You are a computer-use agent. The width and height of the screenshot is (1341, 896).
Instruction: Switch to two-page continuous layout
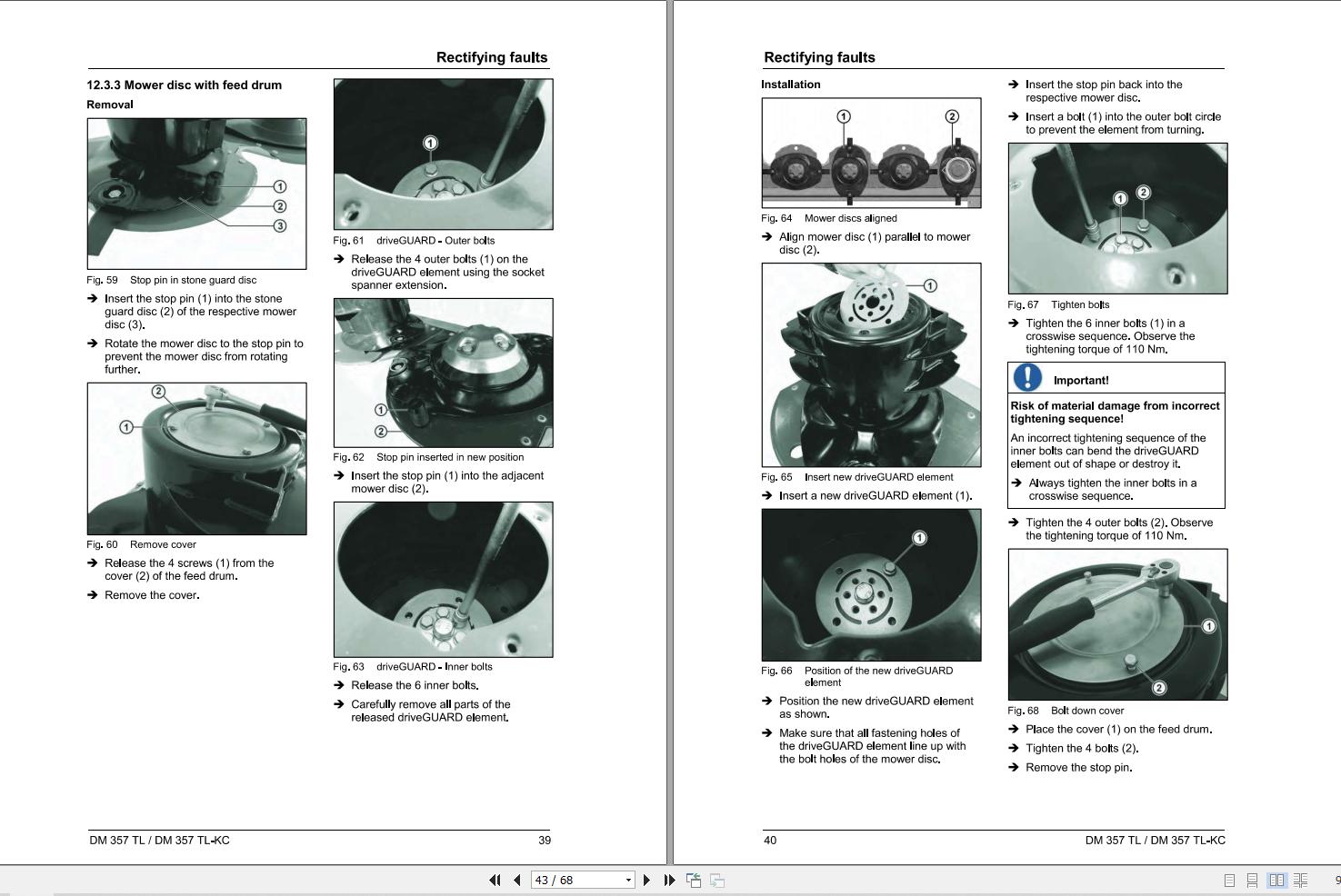[1300, 880]
